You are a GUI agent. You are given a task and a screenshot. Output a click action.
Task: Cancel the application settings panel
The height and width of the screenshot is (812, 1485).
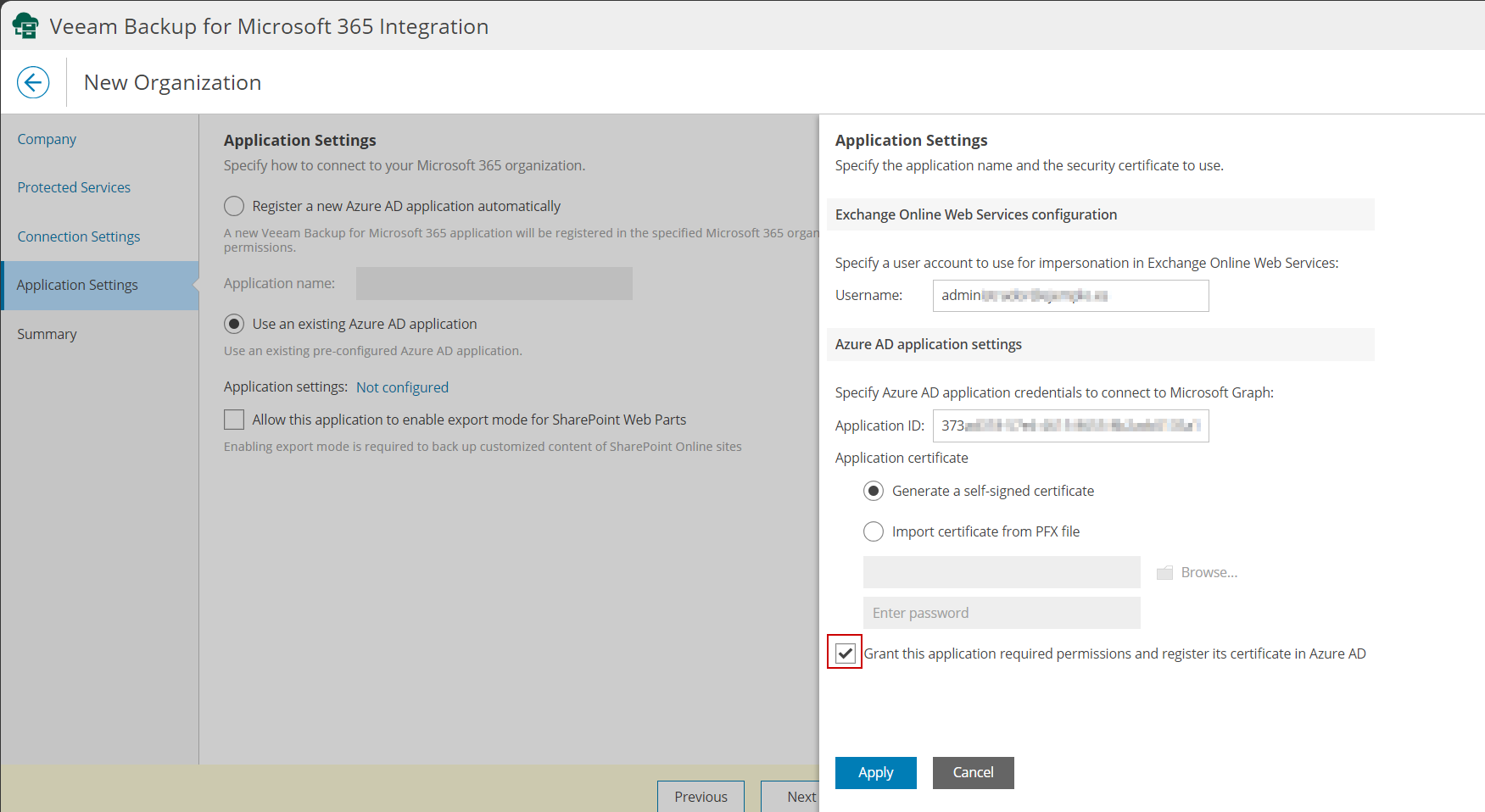coord(973,772)
